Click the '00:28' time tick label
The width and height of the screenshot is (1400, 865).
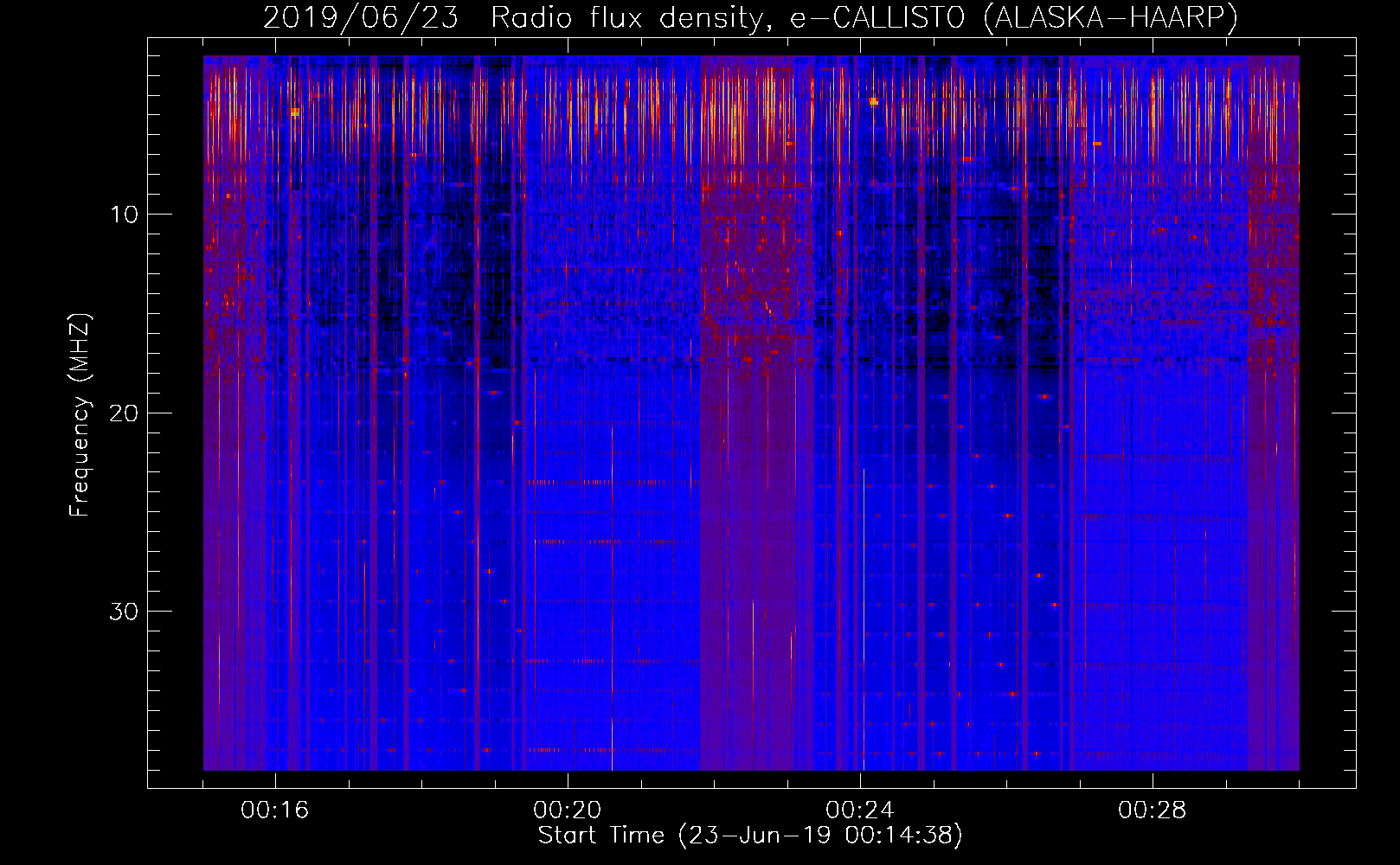[x=1153, y=811]
